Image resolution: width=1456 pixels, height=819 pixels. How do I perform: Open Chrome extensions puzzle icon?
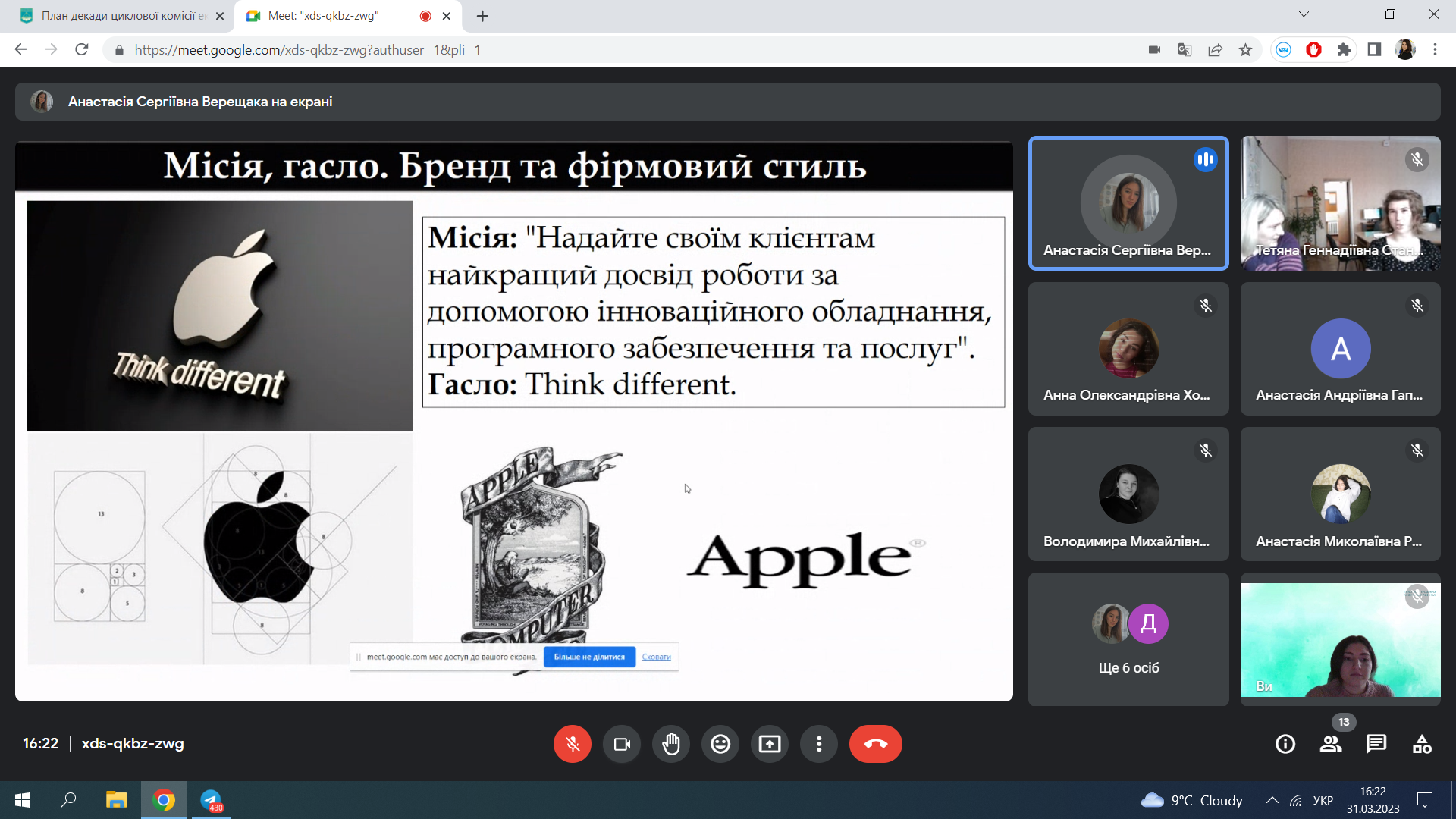tap(1344, 50)
